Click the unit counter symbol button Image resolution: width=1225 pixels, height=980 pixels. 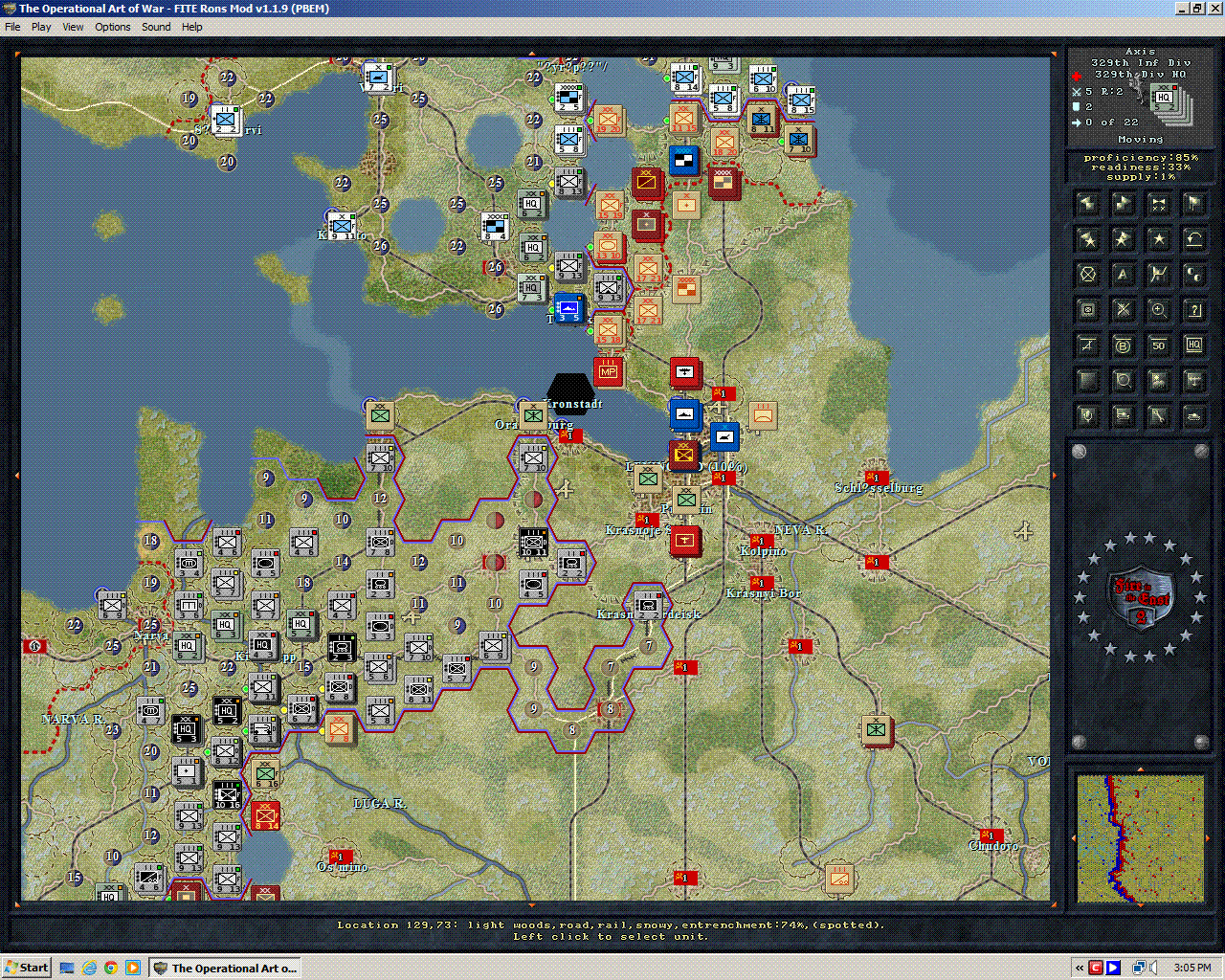click(1087, 310)
